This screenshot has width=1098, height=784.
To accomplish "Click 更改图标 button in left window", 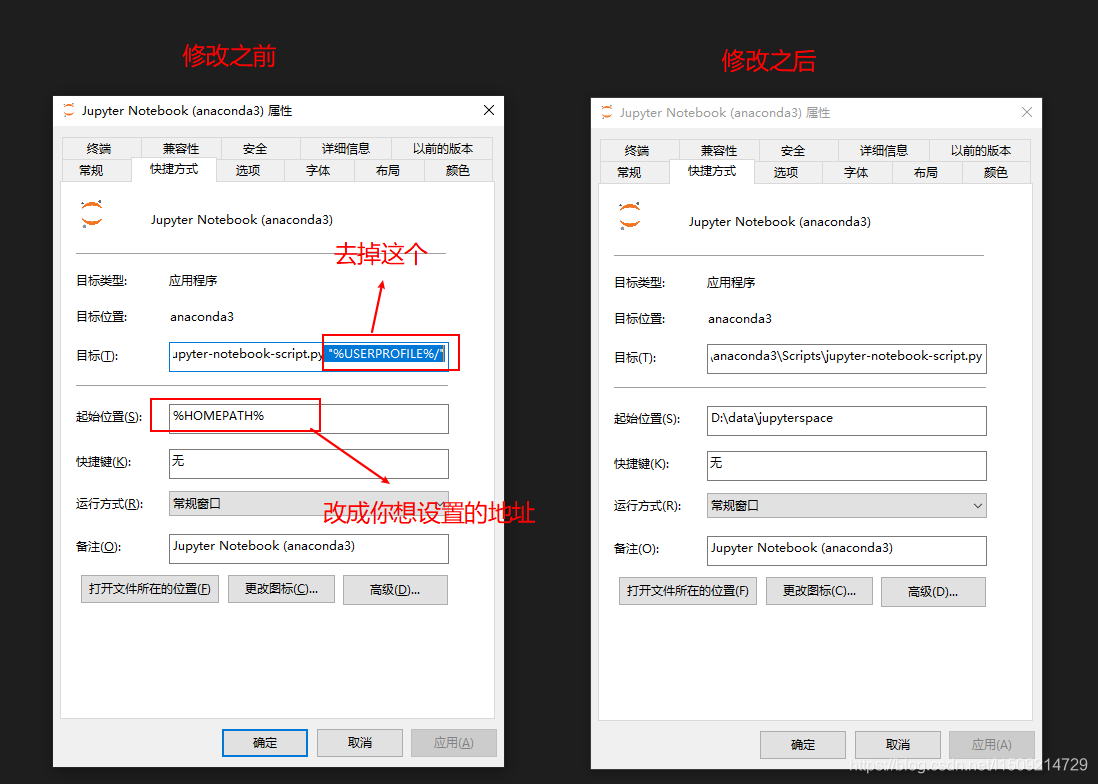I will coord(282,589).
